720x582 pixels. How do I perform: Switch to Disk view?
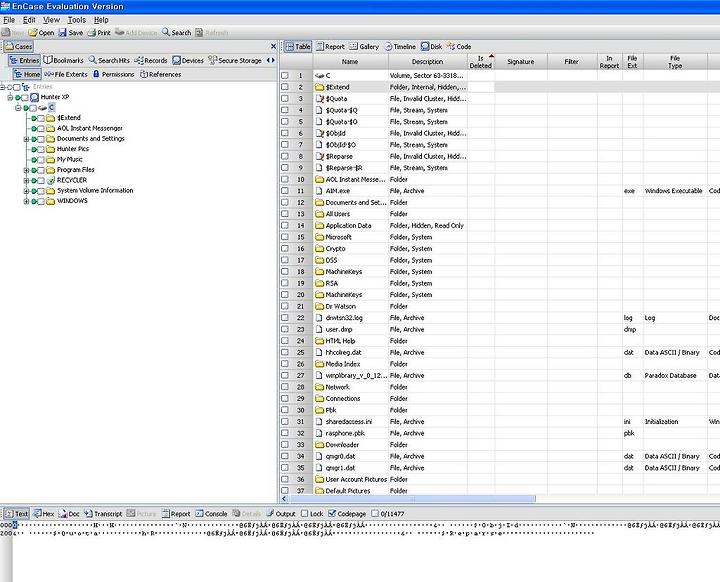(431, 46)
